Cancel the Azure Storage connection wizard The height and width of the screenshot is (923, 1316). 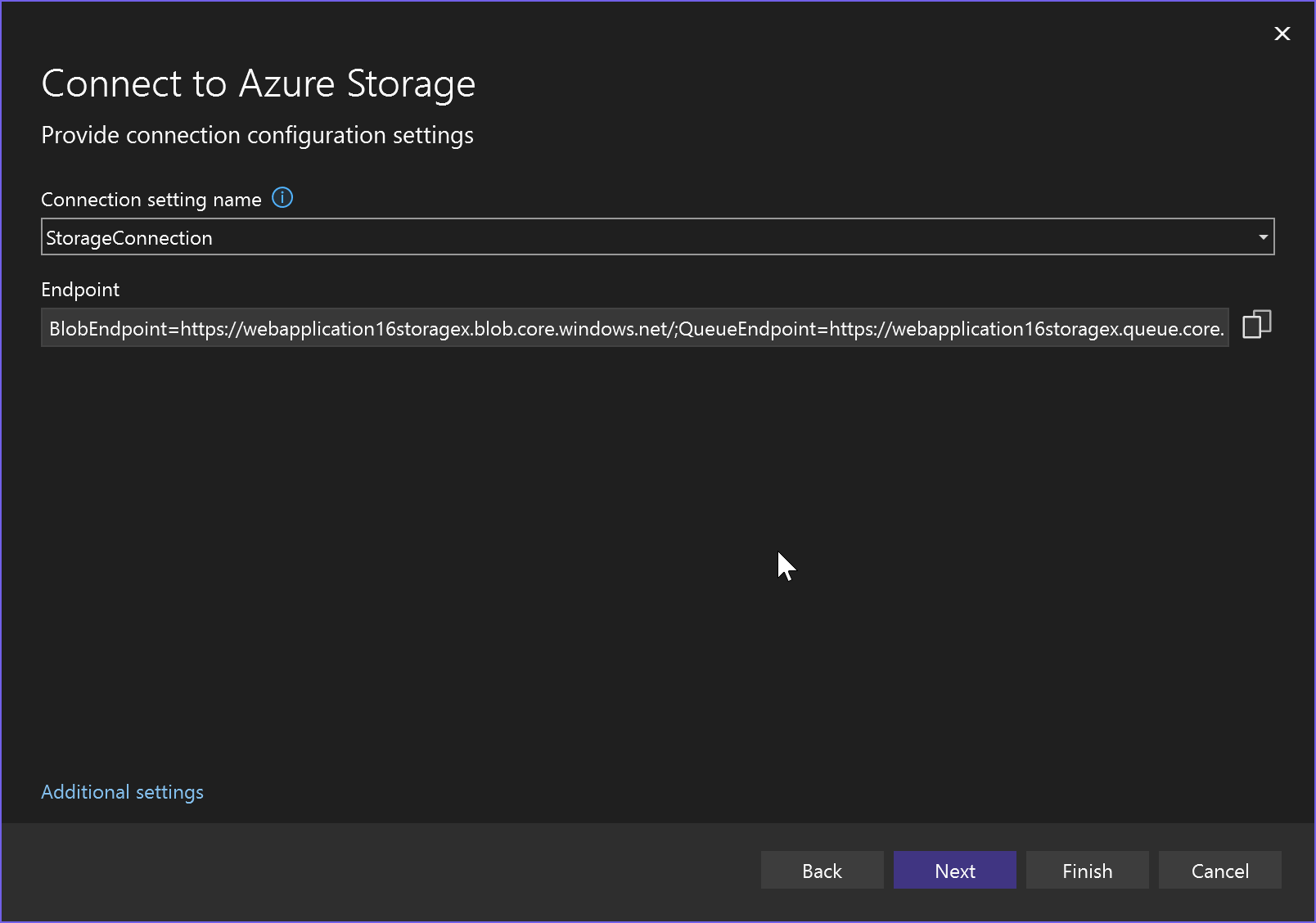[1219, 870]
